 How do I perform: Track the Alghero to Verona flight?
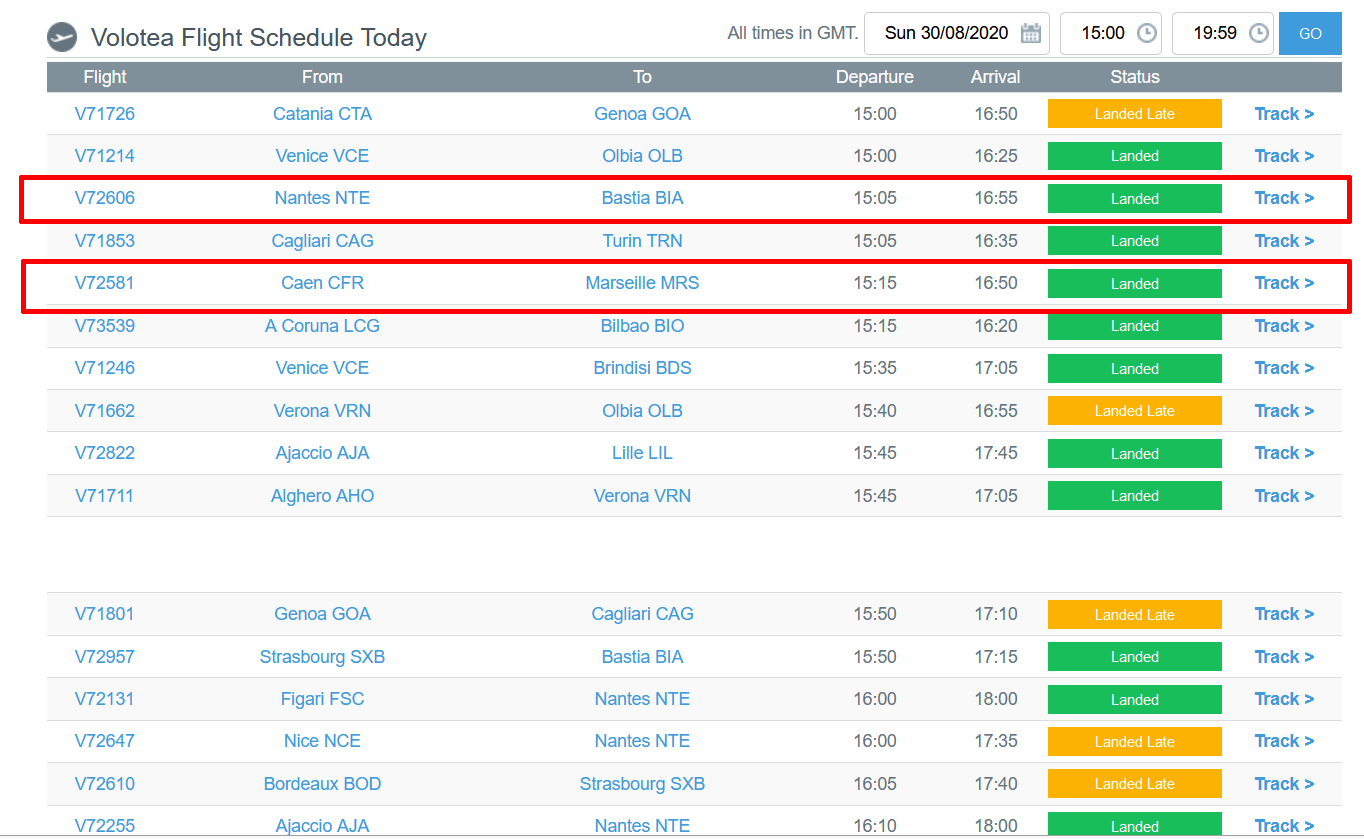point(1284,496)
